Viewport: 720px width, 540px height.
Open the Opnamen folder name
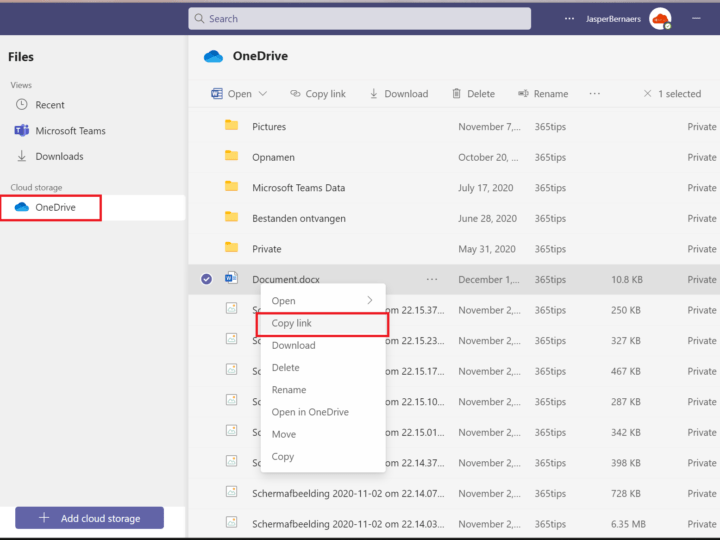[x=273, y=158]
